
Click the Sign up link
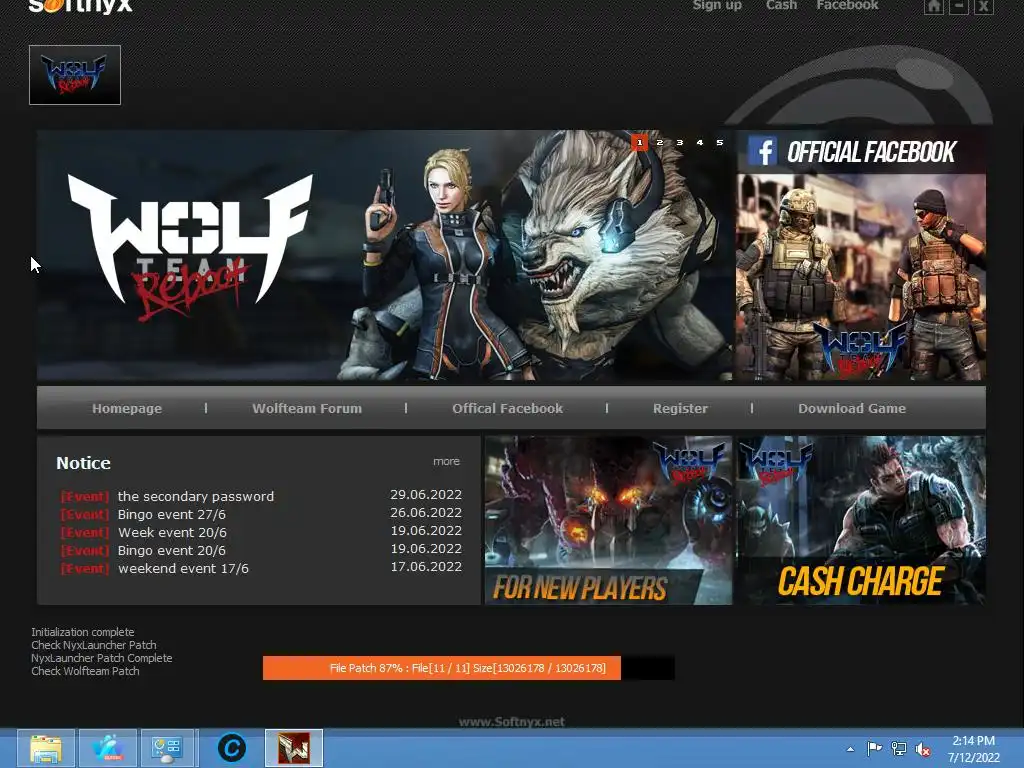point(717,5)
